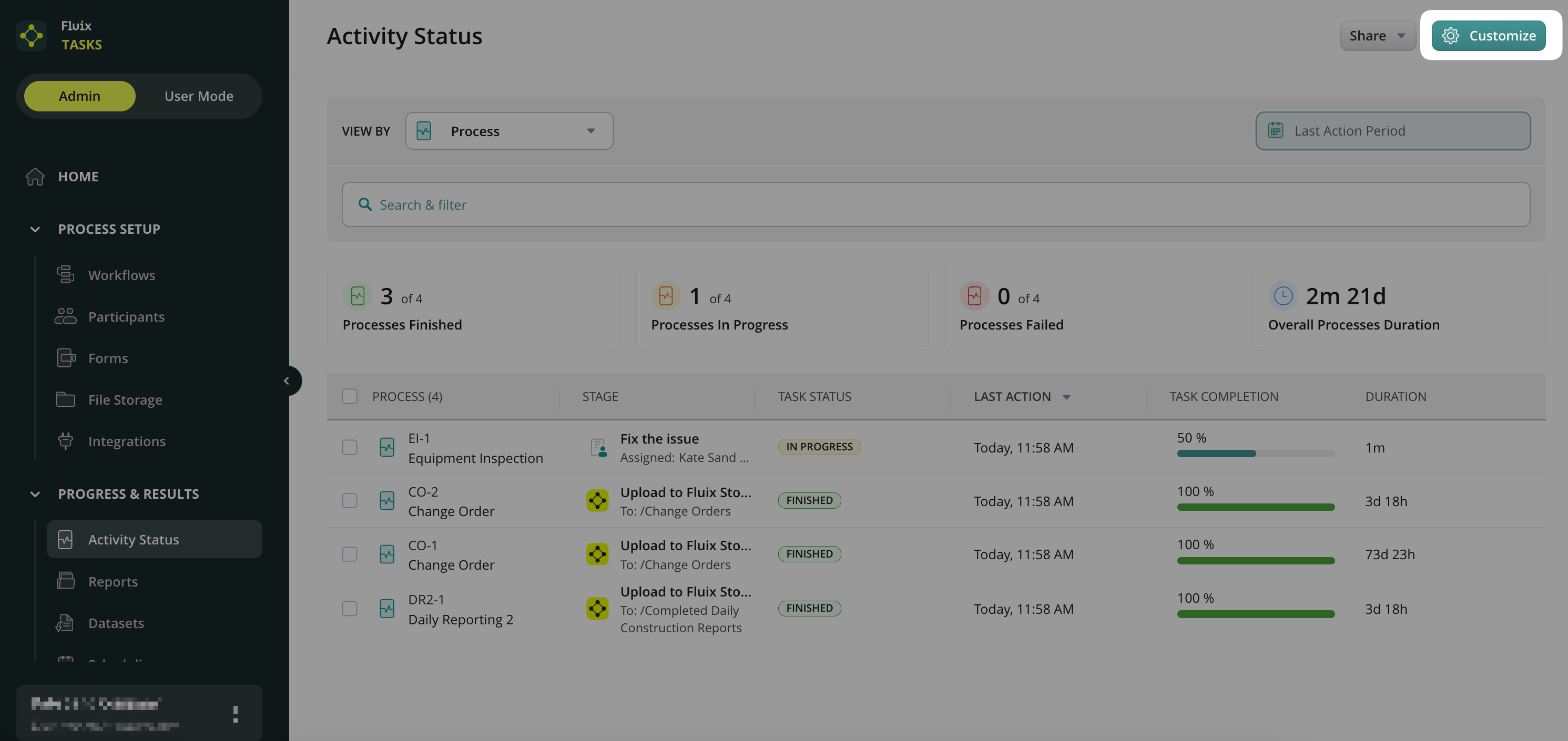This screenshot has height=741, width=1568.
Task: Click the three-dot user menu icon
Action: [235, 714]
